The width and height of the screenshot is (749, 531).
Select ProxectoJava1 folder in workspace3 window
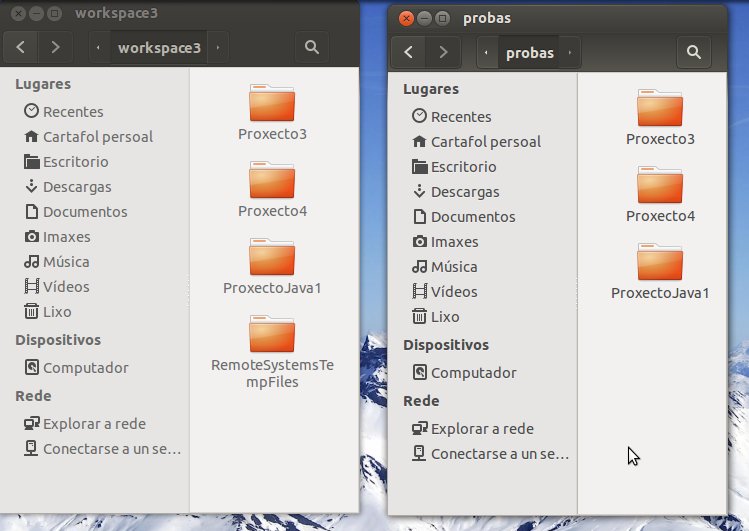point(272,266)
